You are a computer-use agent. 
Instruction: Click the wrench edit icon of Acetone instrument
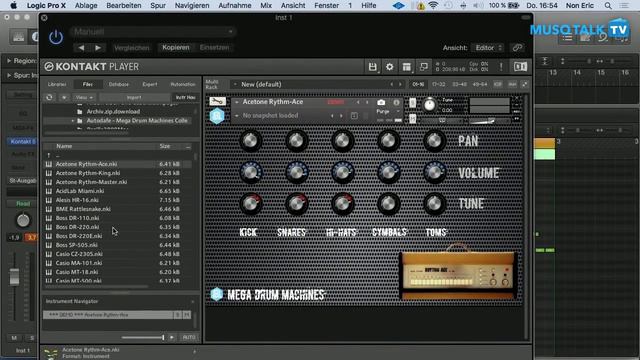[x=218, y=101]
